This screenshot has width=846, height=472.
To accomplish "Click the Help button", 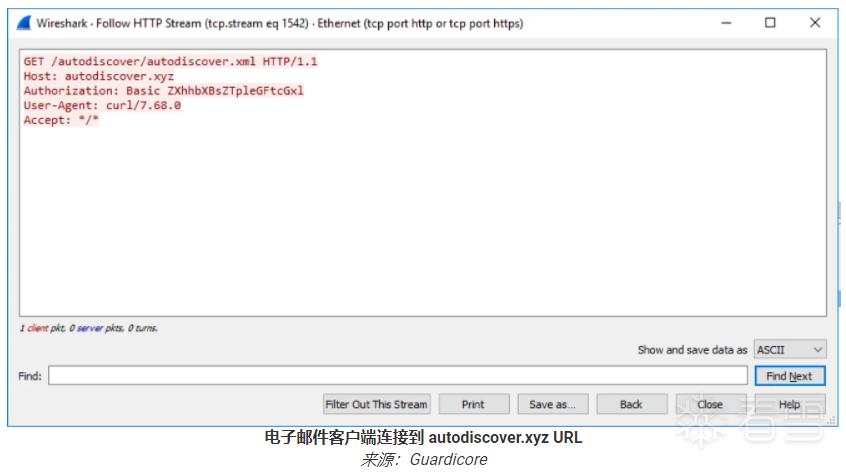I will pyautogui.click(x=789, y=404).
